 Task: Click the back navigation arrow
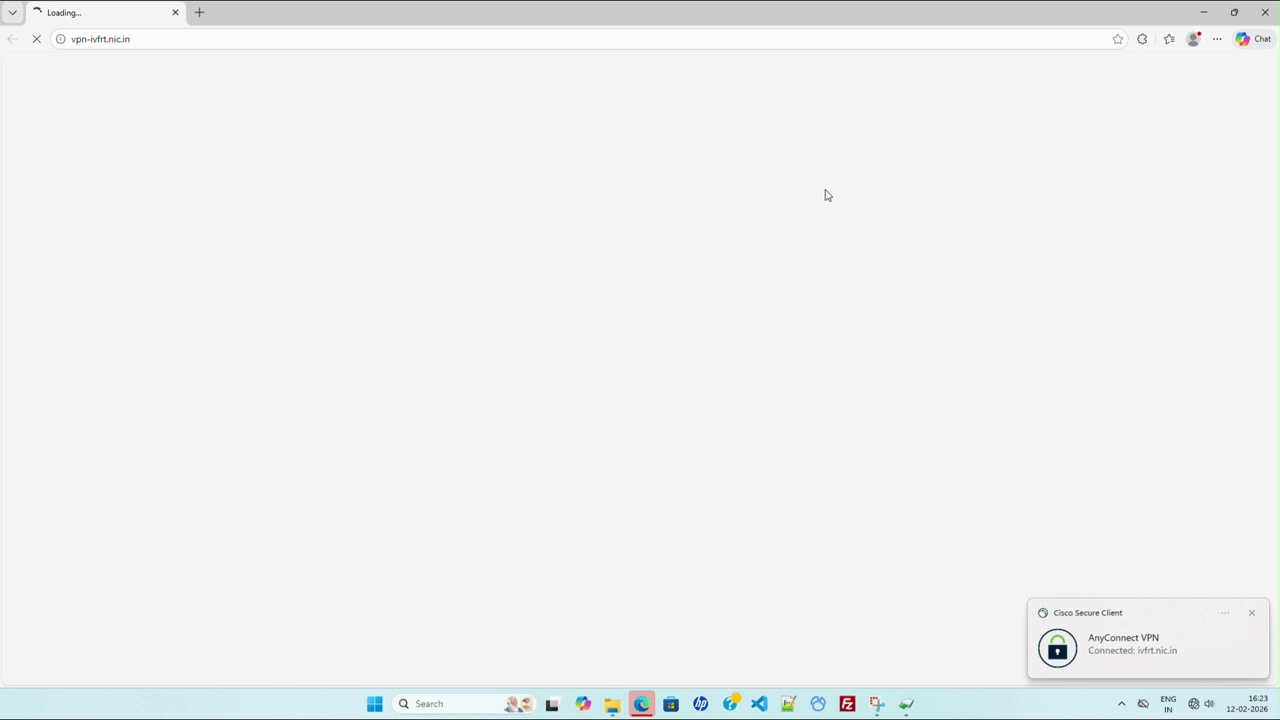tap(12, 38)
